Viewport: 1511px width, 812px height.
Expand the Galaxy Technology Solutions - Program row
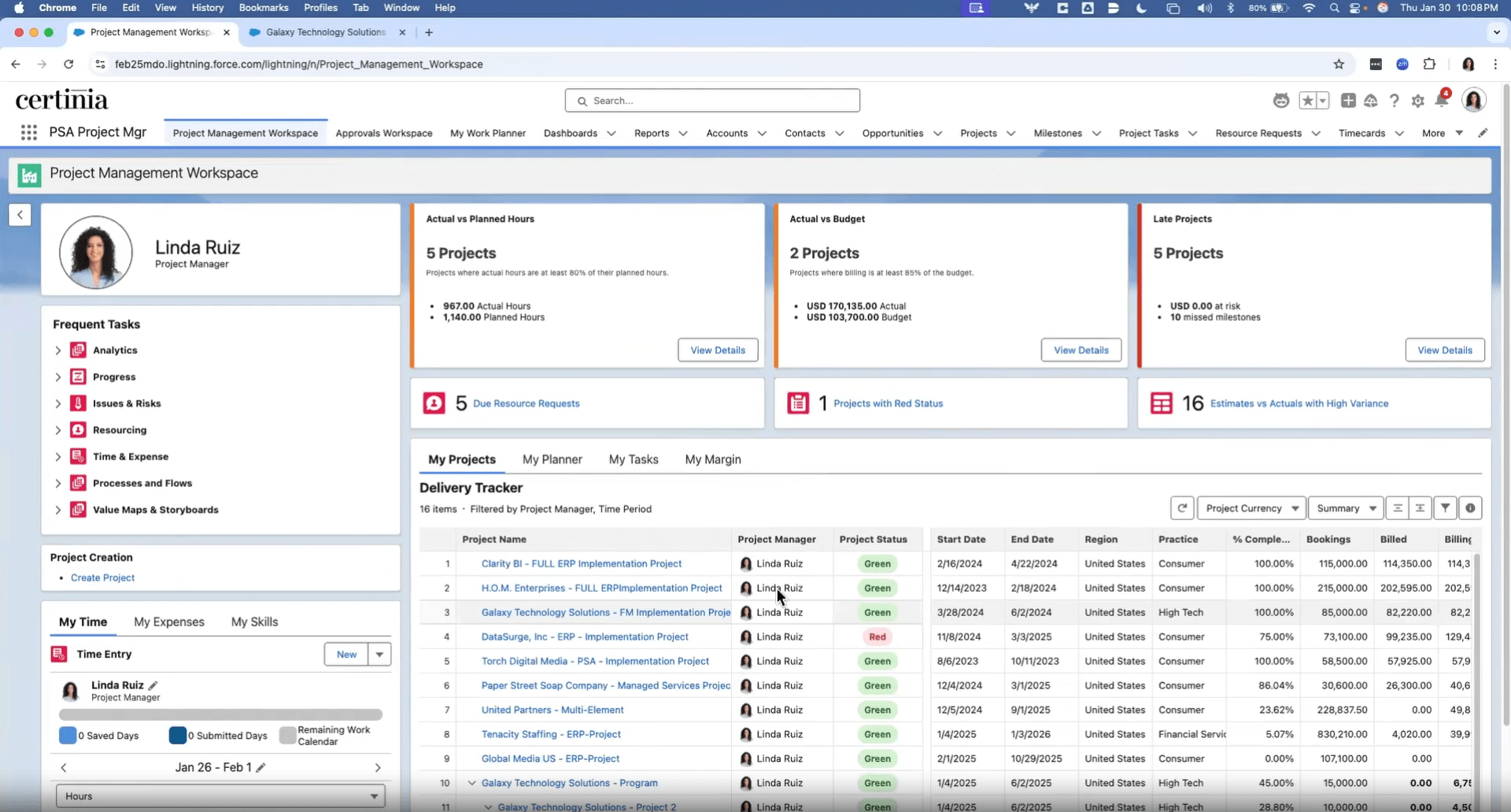click(471, 783)
